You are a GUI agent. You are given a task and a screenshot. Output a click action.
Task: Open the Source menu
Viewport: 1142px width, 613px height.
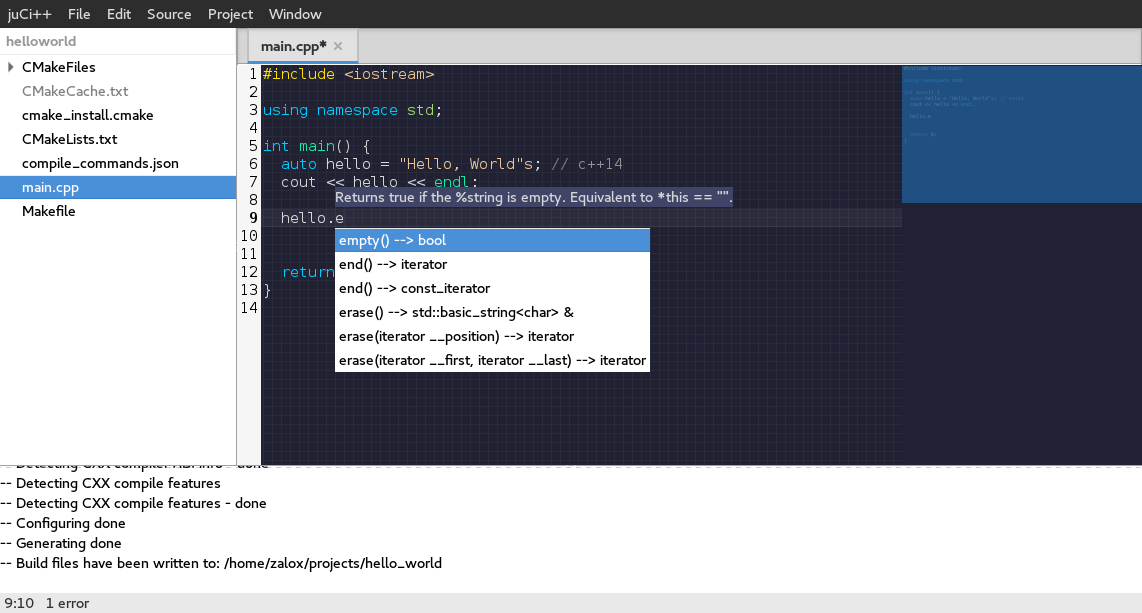pos(169,14)
